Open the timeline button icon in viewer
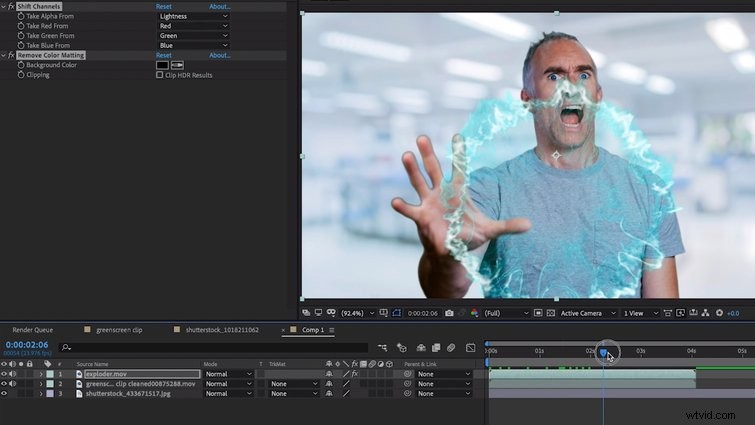755x425 pixels. 693,313
